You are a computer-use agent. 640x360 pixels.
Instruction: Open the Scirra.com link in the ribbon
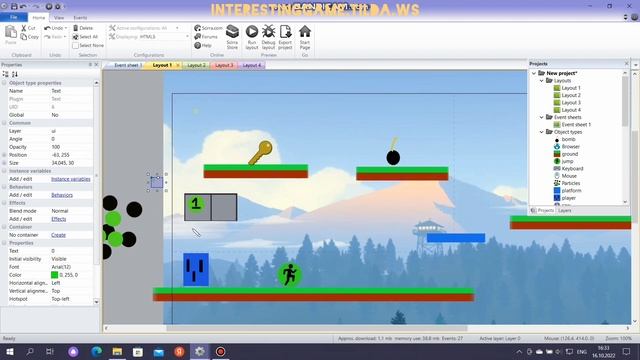209,28
